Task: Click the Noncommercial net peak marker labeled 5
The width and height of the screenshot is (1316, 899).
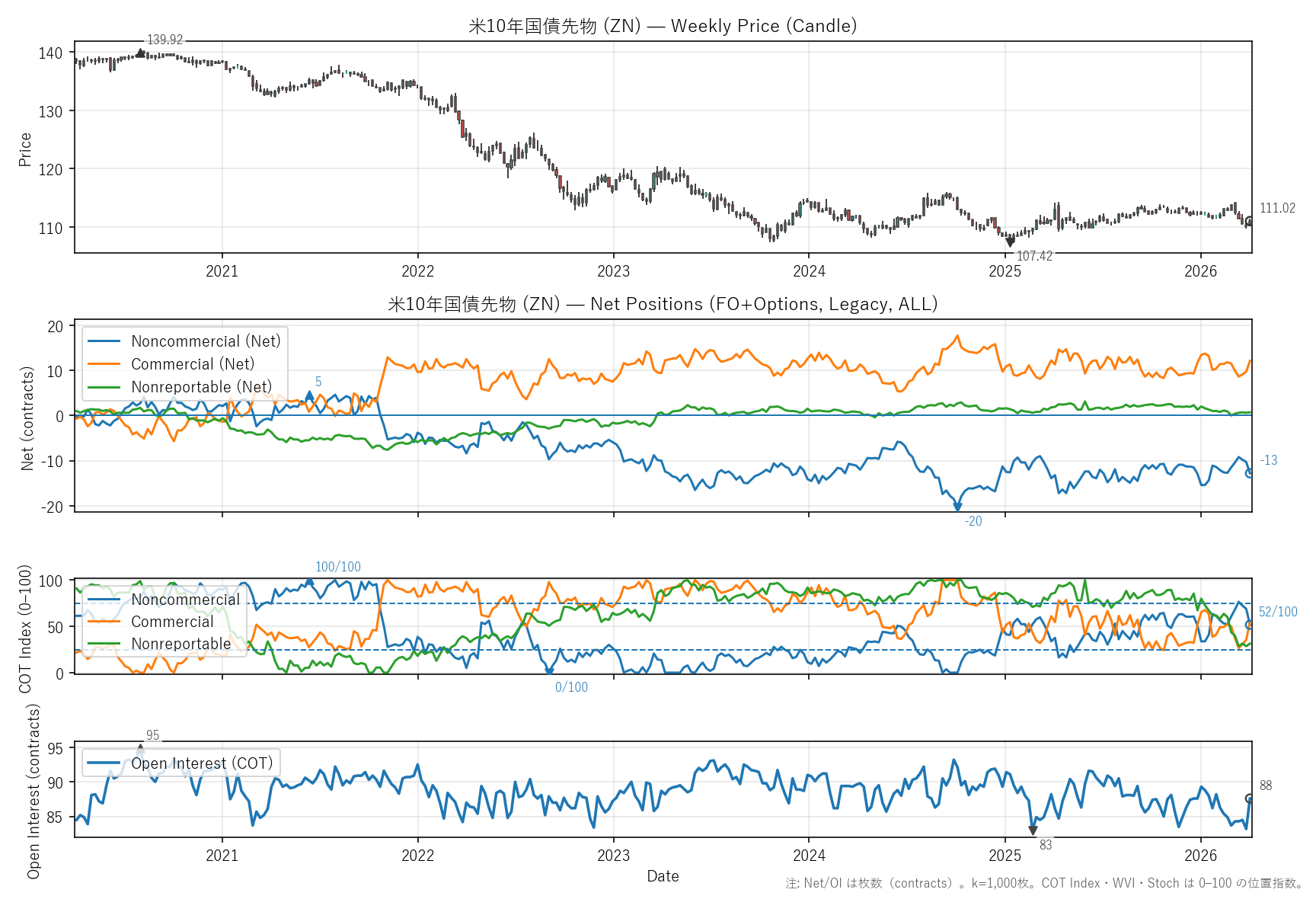Action: [309, 395]
